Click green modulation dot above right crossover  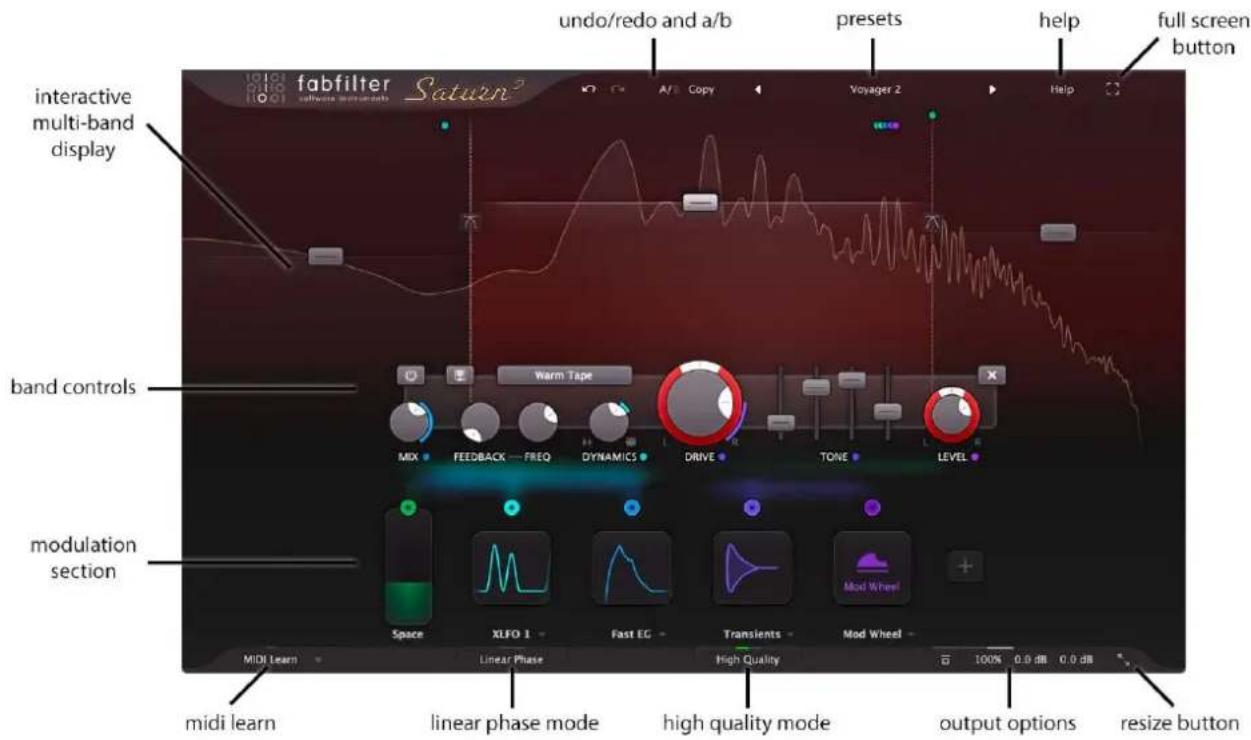click(x=932, y=115)
